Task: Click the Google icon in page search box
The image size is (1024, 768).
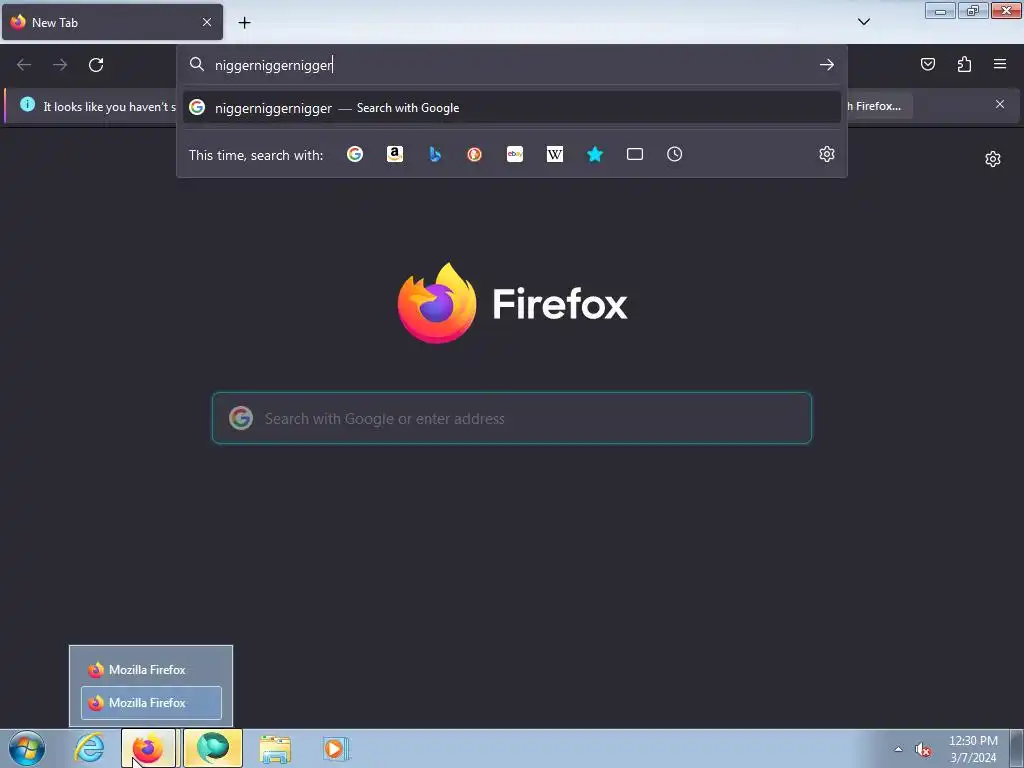Action: click(241, 418)
